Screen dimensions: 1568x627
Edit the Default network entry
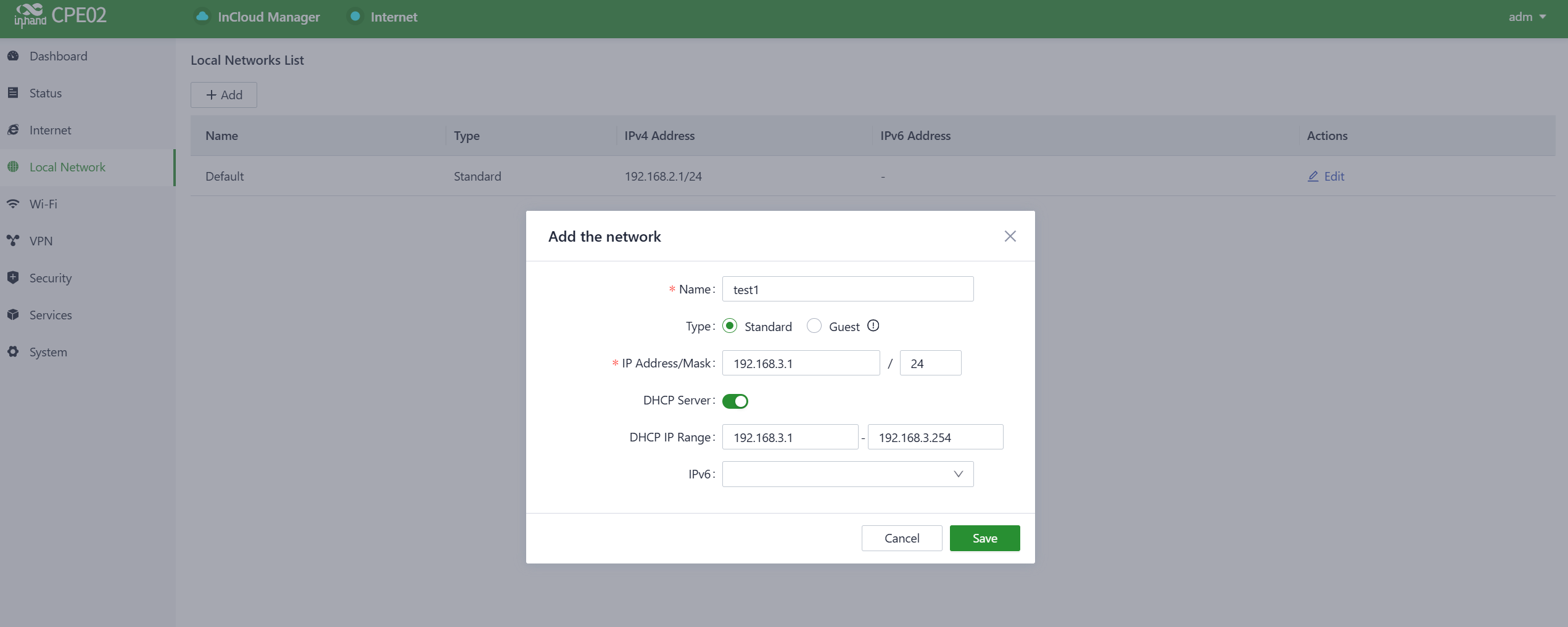coord(1326,176)
